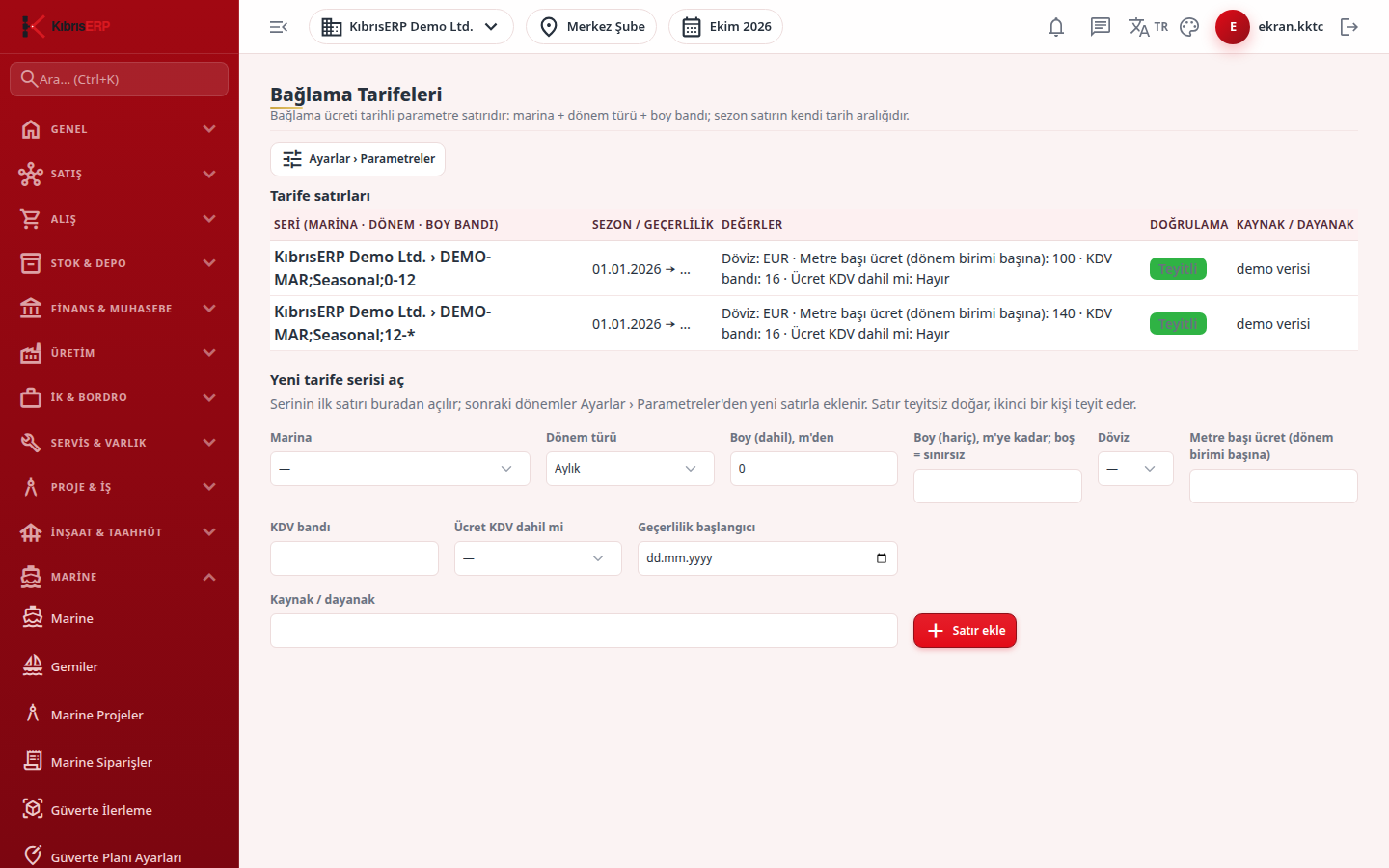This screenshot has height=868, width=1389.
Task: Click the logout icon
Action: [x=1349, y=27]
